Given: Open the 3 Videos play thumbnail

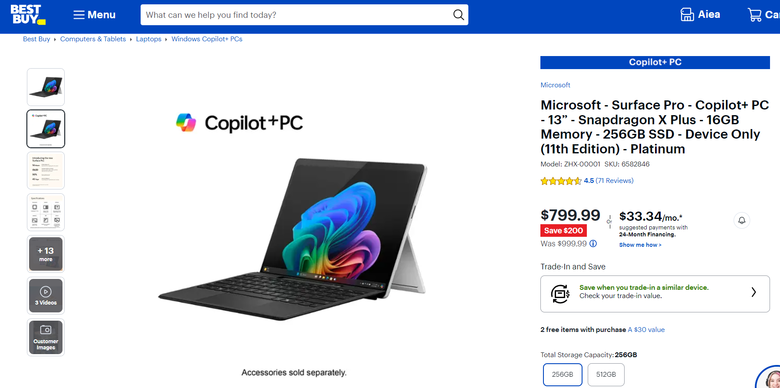Looking at the screenshot, I should tap(46, 295).
